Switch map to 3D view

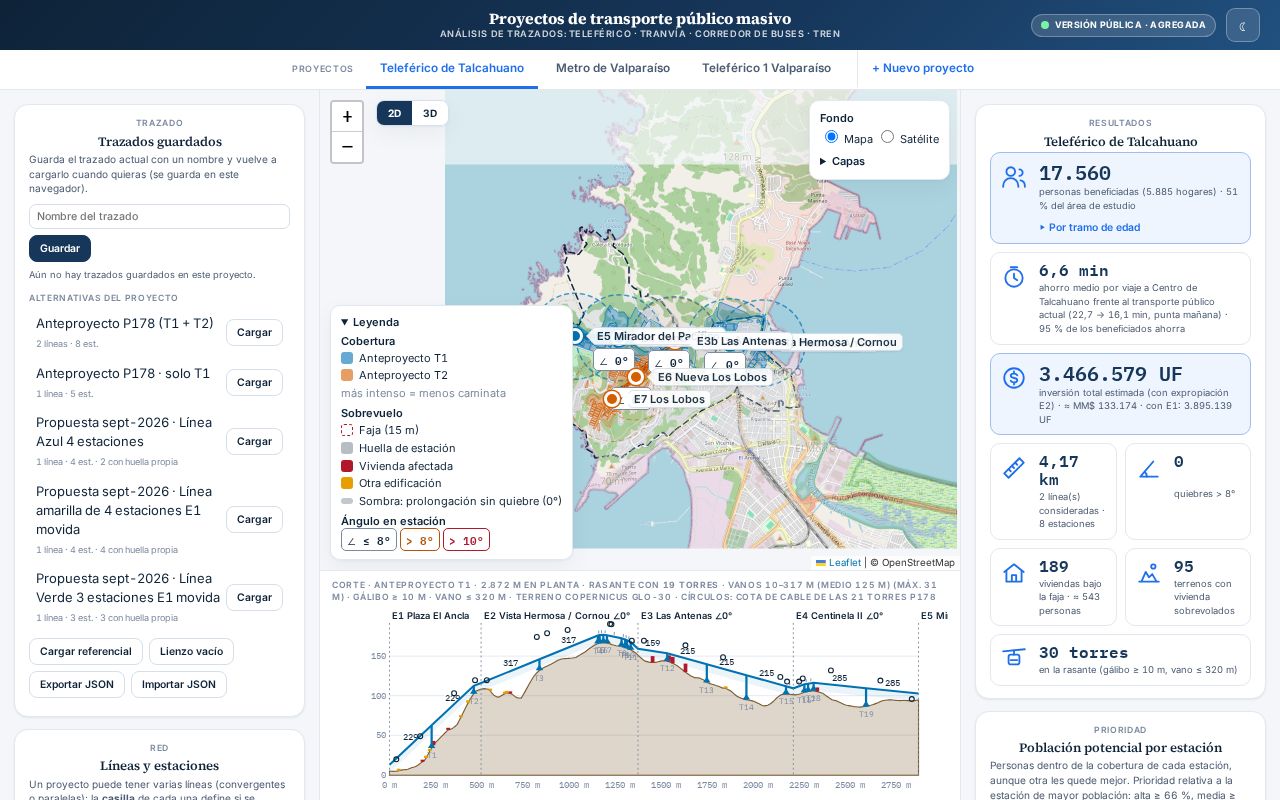tap(430, 113)
